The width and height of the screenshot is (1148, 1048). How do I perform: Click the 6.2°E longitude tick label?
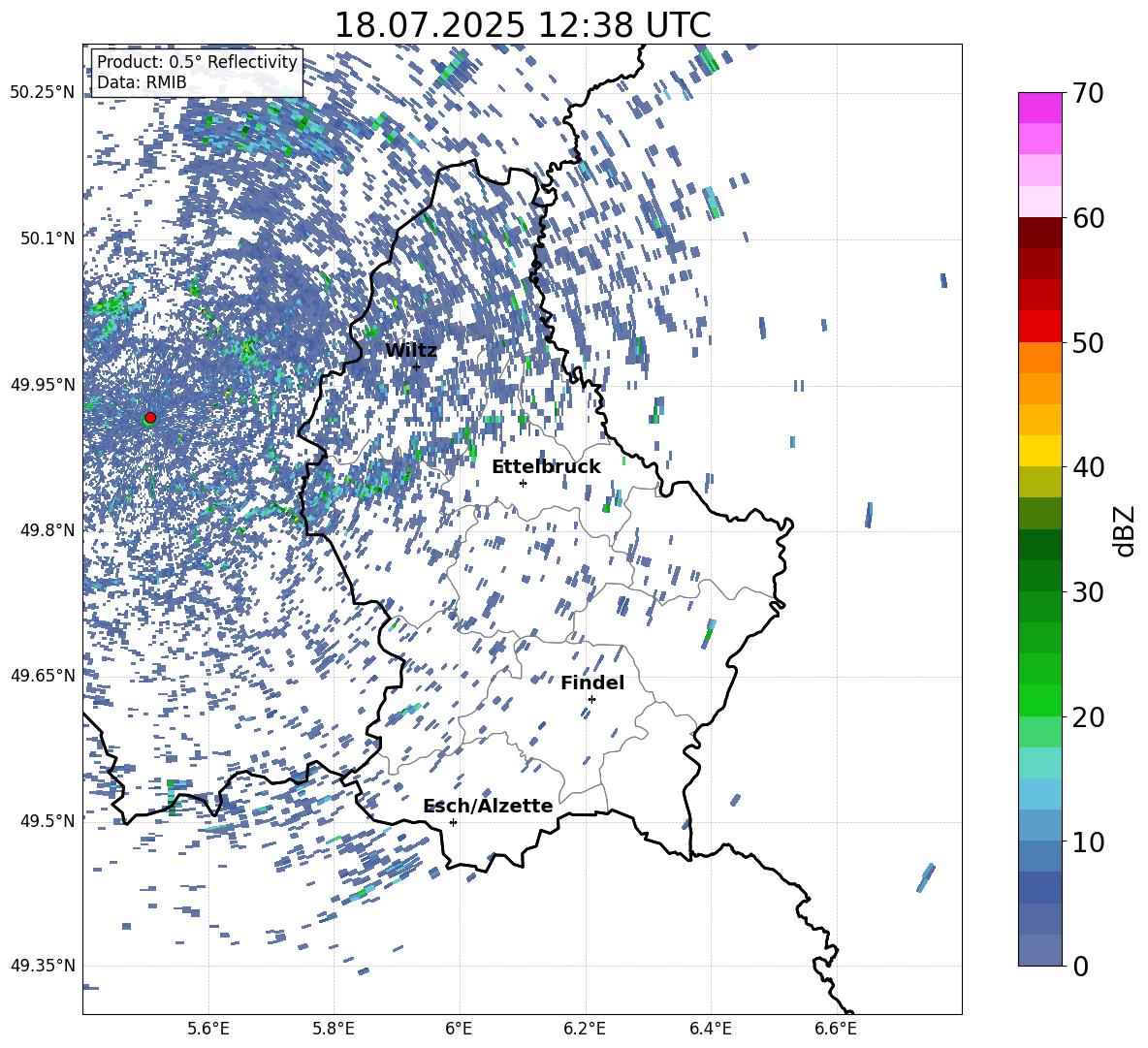point(585,1029)
